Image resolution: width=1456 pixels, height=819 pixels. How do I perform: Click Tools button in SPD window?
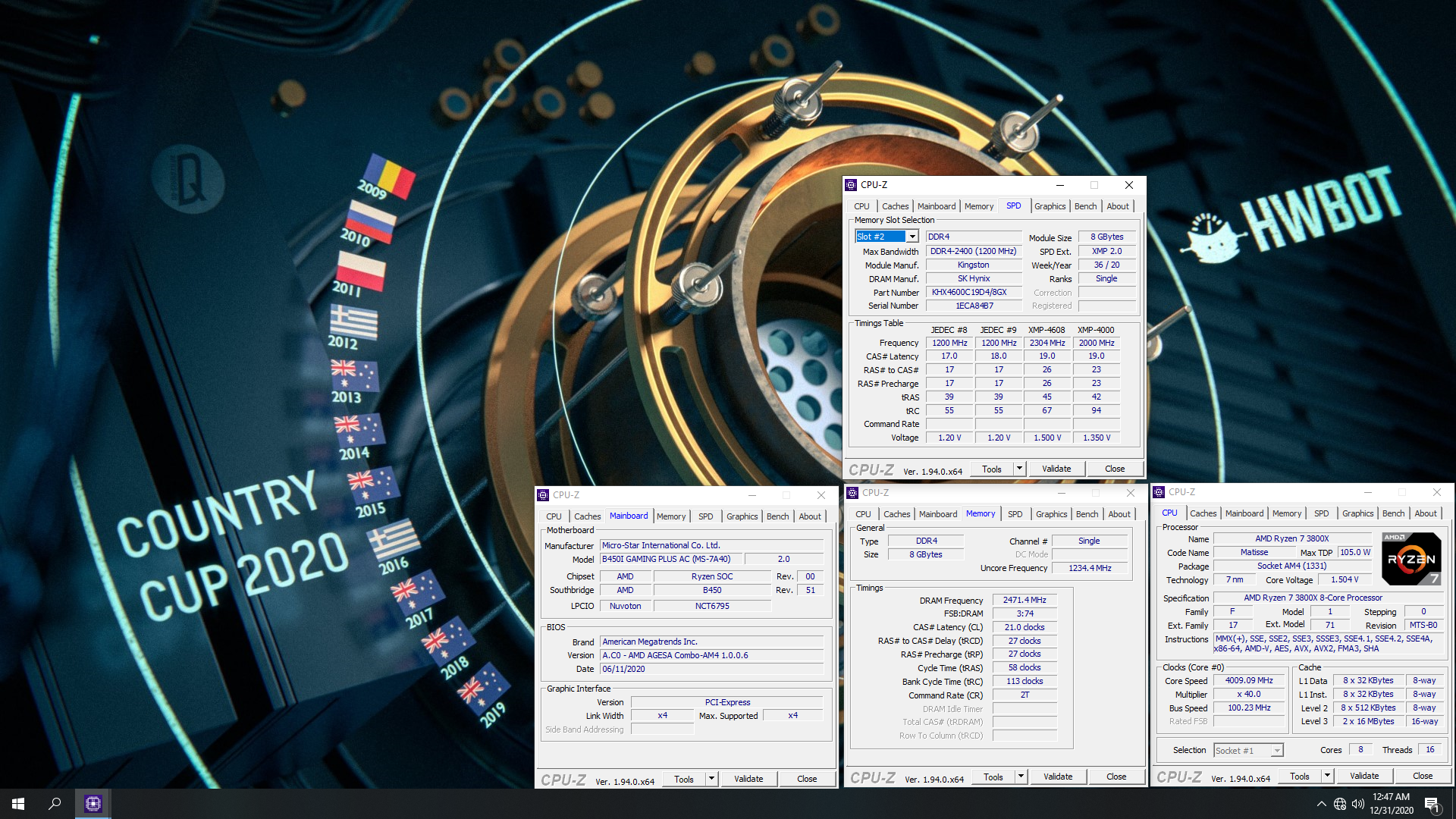click(x=991, y=469)
